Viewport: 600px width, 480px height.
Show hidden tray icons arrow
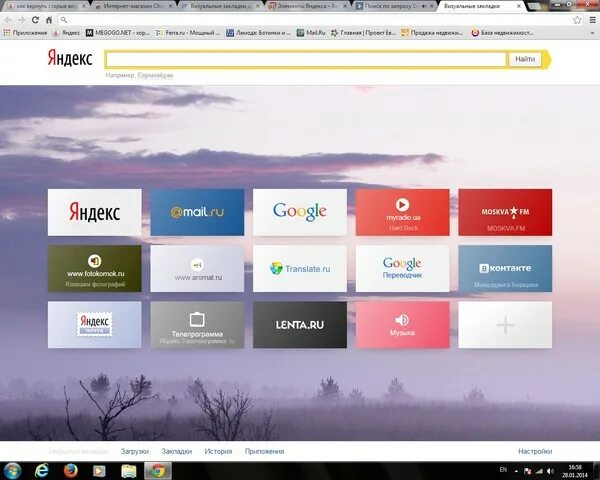[x=516, y=471]
